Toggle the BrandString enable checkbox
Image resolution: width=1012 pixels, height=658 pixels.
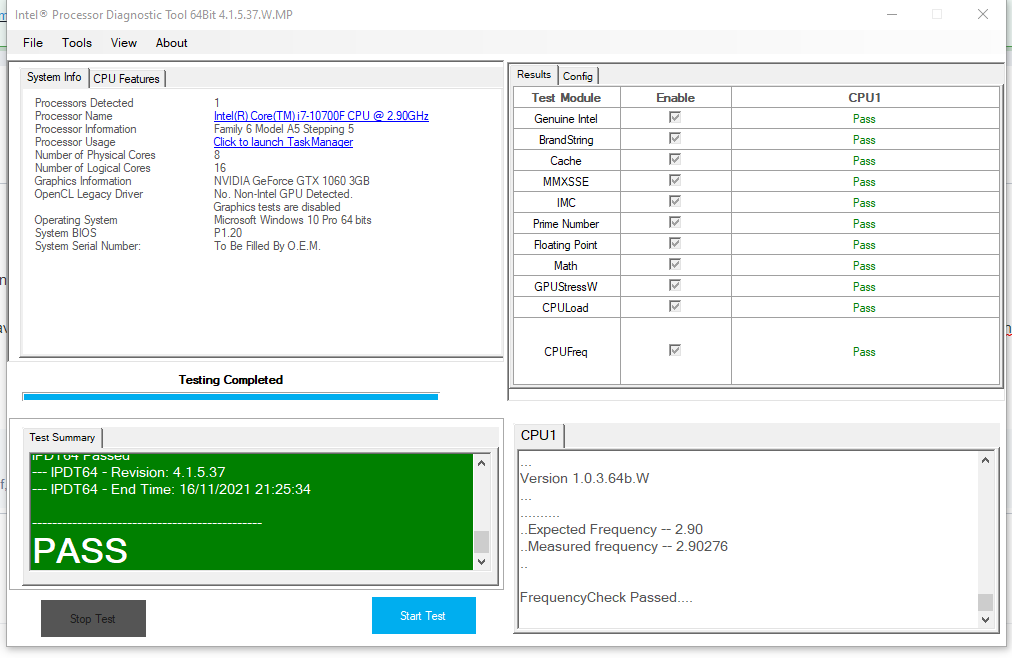[x=675, y=138]
